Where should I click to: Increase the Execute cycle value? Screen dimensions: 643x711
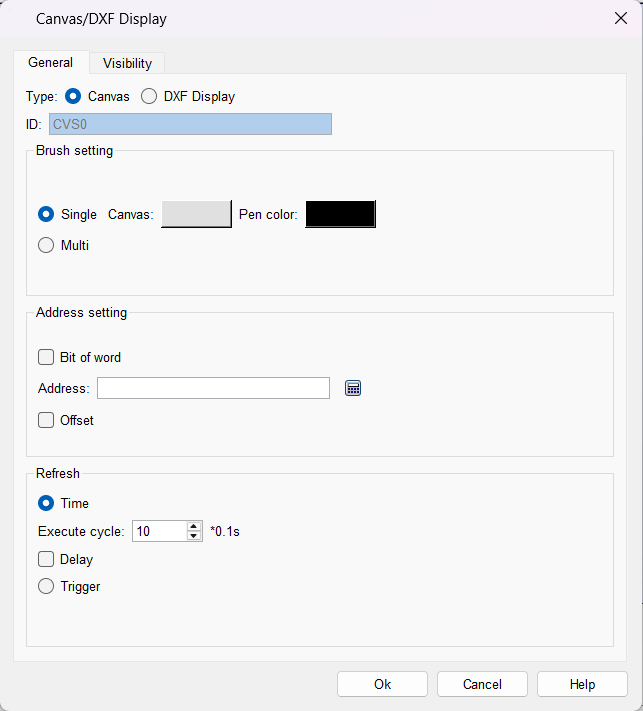pyautogui.click(x=194, y=526)
